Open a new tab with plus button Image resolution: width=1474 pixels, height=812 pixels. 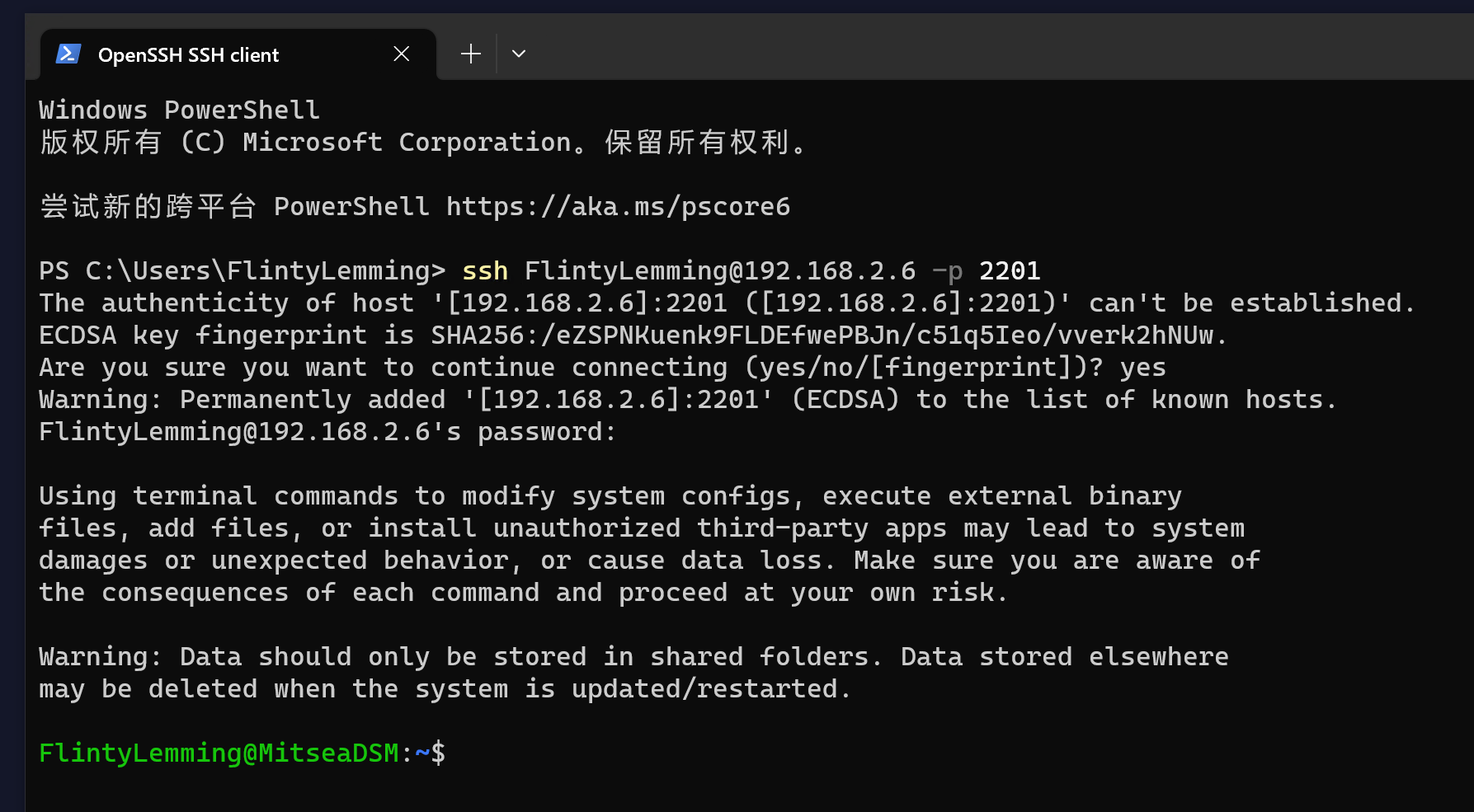point(471,54)
